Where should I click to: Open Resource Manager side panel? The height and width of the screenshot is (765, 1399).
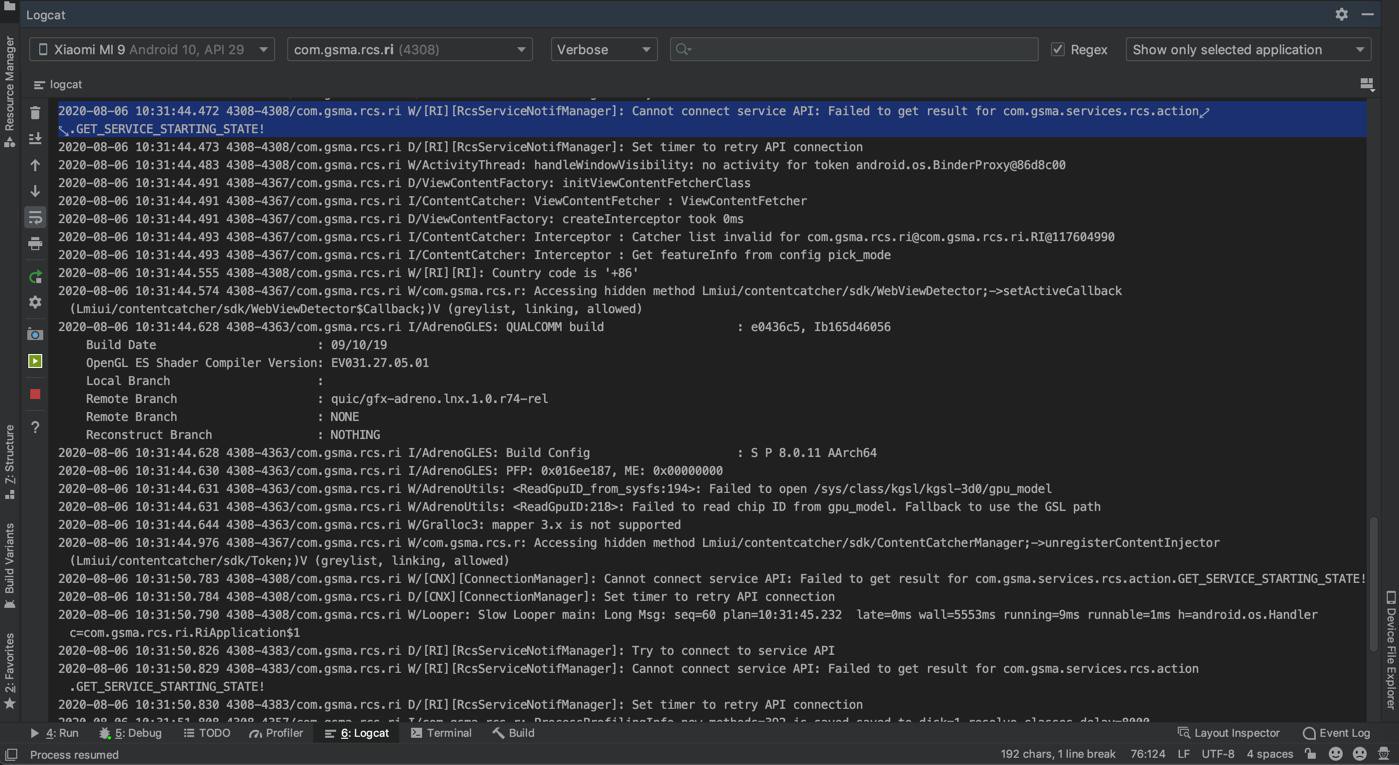pos(9,92)
